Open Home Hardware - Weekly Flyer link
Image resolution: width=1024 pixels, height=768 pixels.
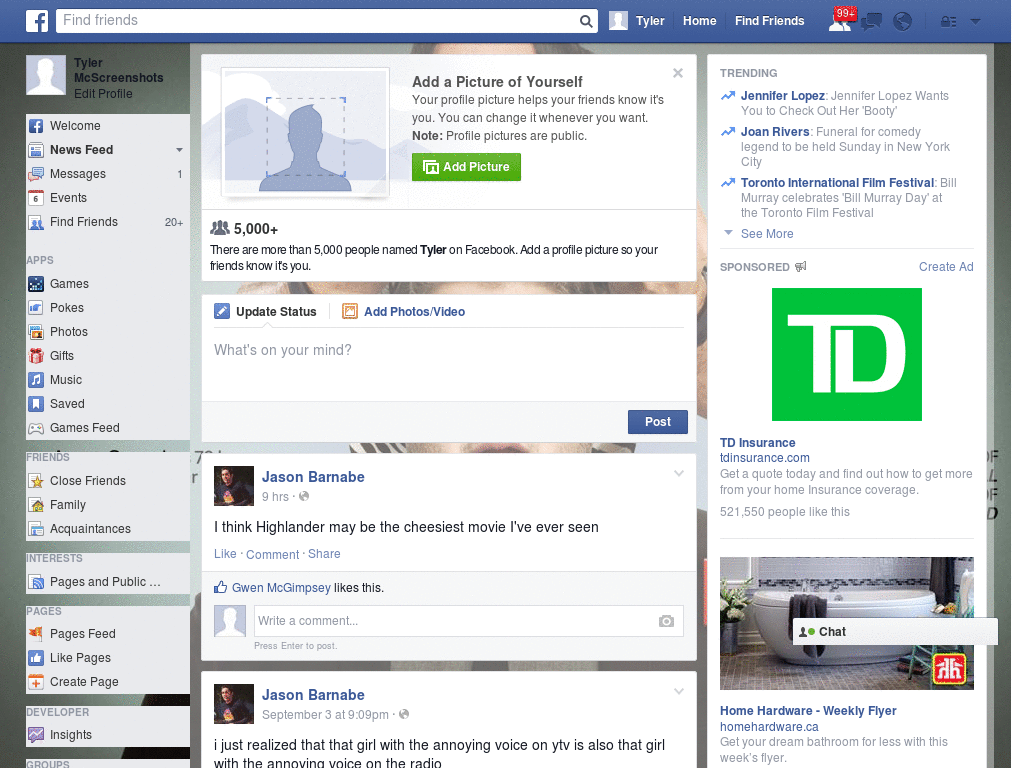(808, 711)
